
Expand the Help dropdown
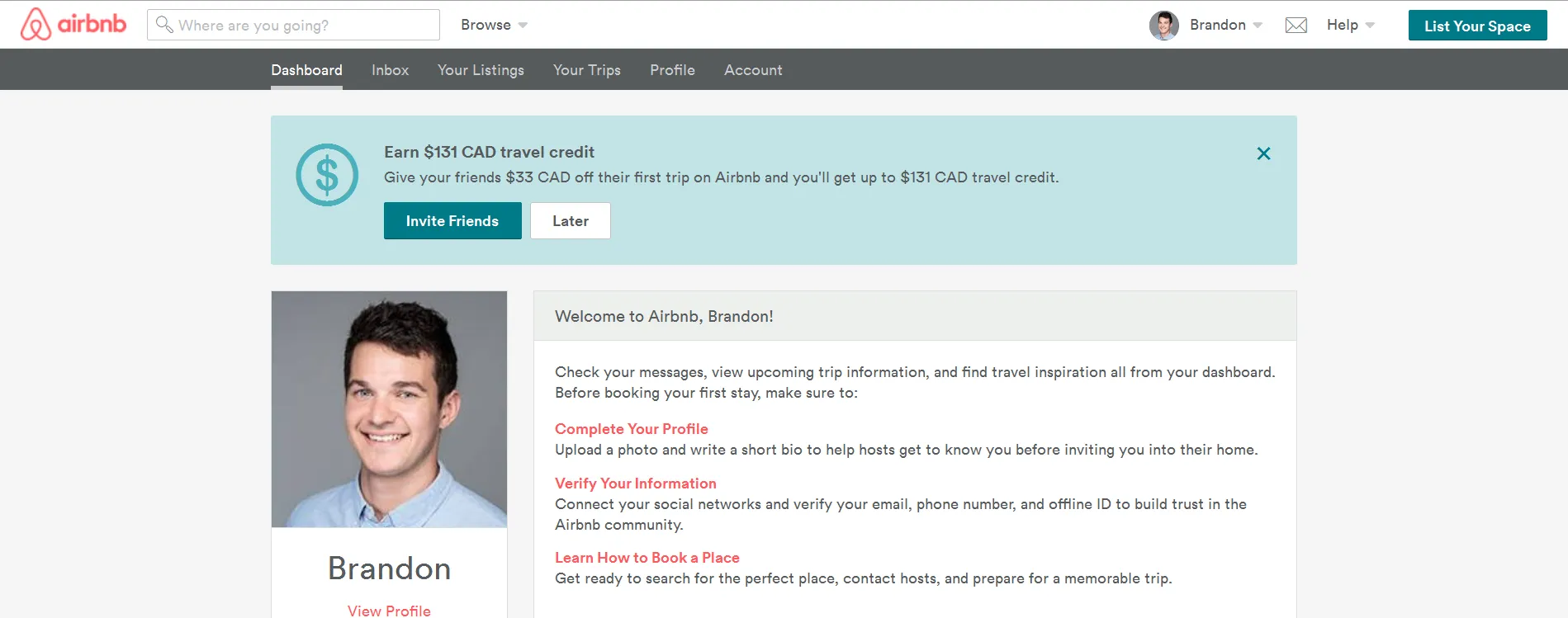coord(1351,25)
